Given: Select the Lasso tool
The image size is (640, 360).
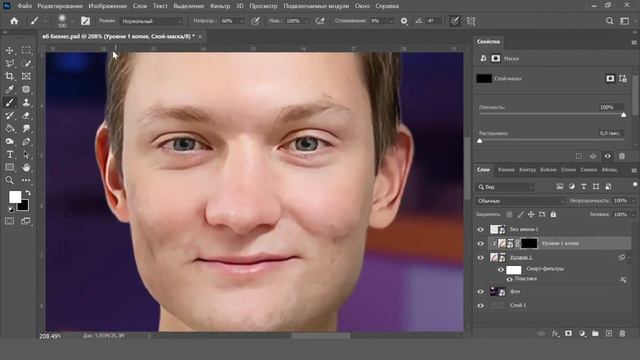Looking at the screenshot, I should tap(9, 63).
